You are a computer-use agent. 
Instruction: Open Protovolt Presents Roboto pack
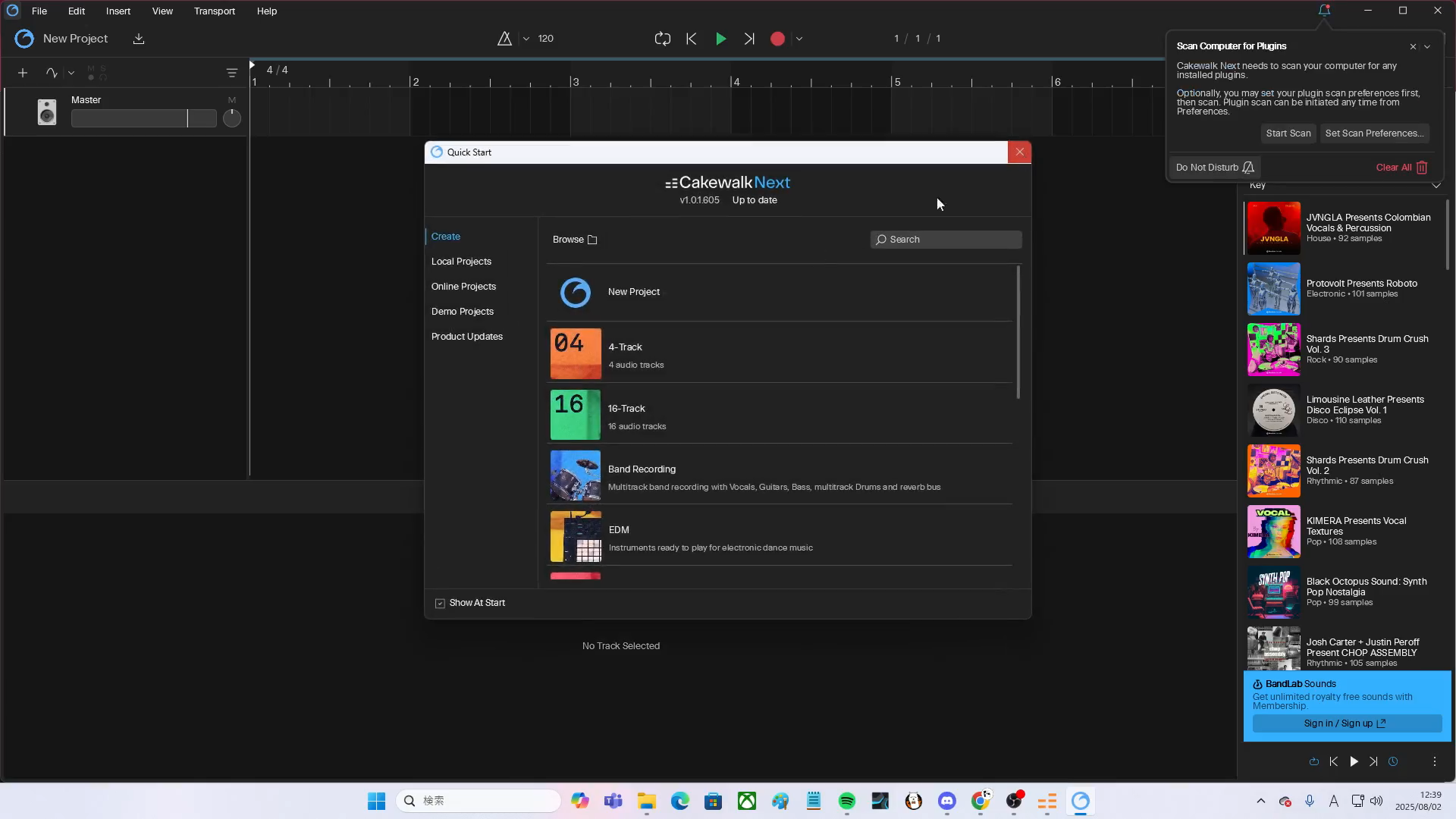point(1344,289)
